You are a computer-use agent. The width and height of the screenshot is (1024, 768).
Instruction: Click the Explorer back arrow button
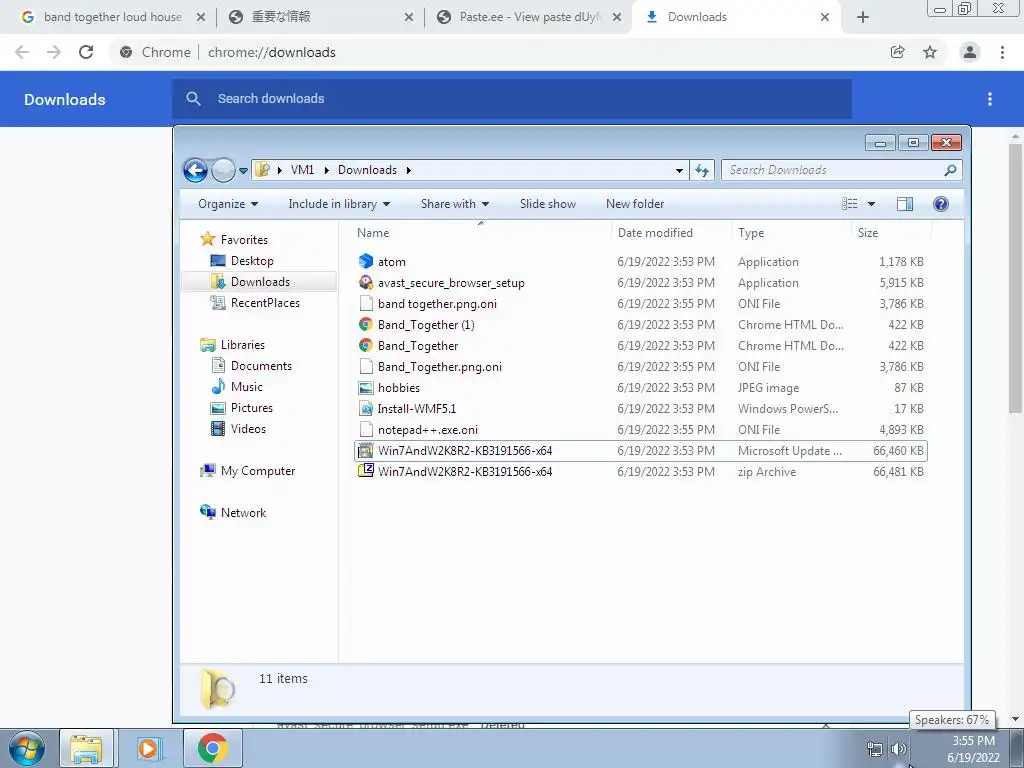(x=195, y=170)
